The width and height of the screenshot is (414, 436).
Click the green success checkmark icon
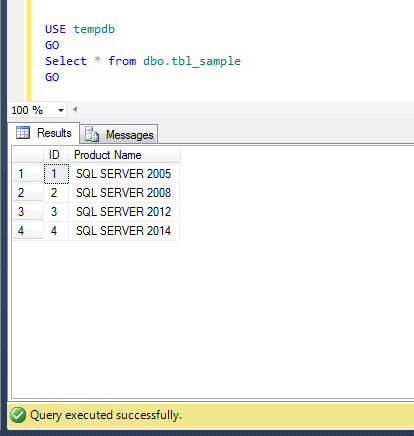tap(18, 415)
